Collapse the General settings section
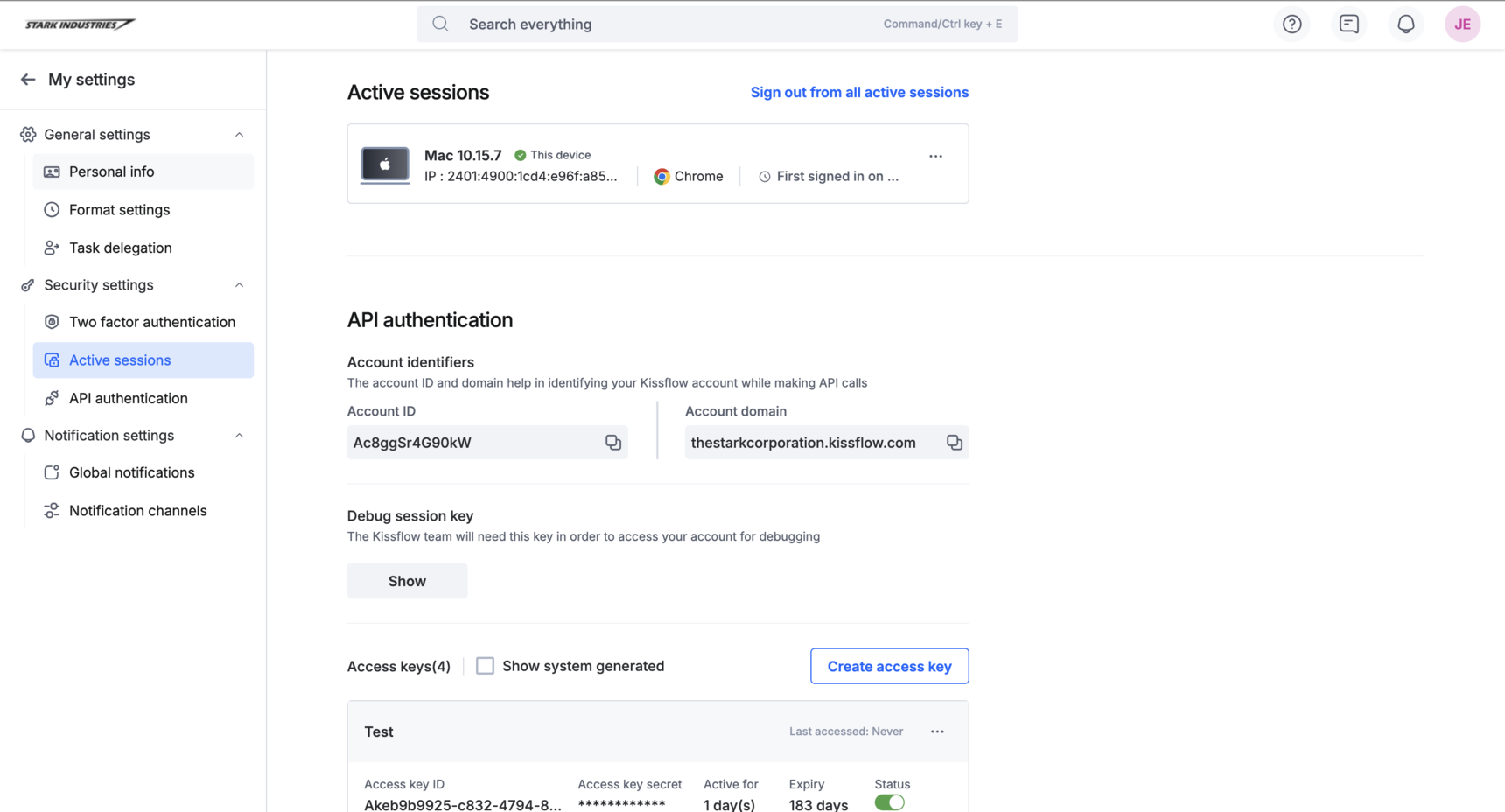Viewport: 1505px width, 812px height. pos(239,135)
